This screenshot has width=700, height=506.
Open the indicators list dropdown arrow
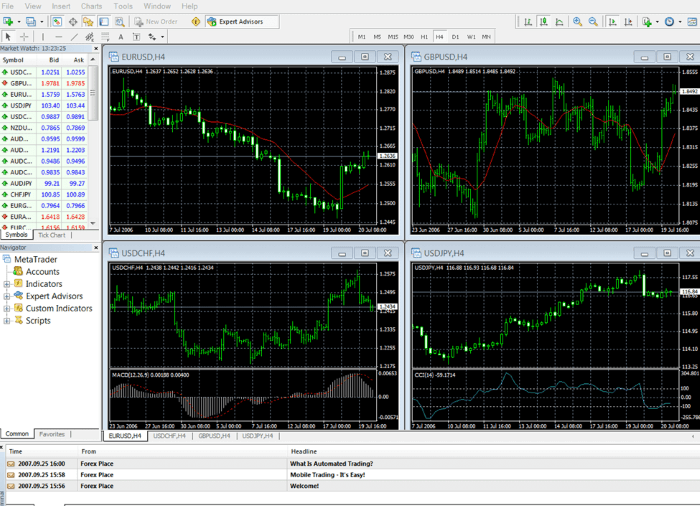pyautogui.click(x=657, y=21)
